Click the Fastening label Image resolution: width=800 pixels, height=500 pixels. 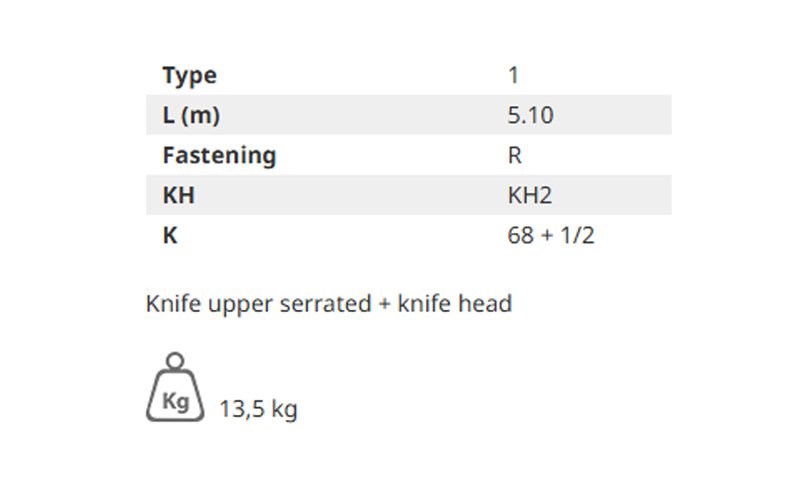(219, 156)
